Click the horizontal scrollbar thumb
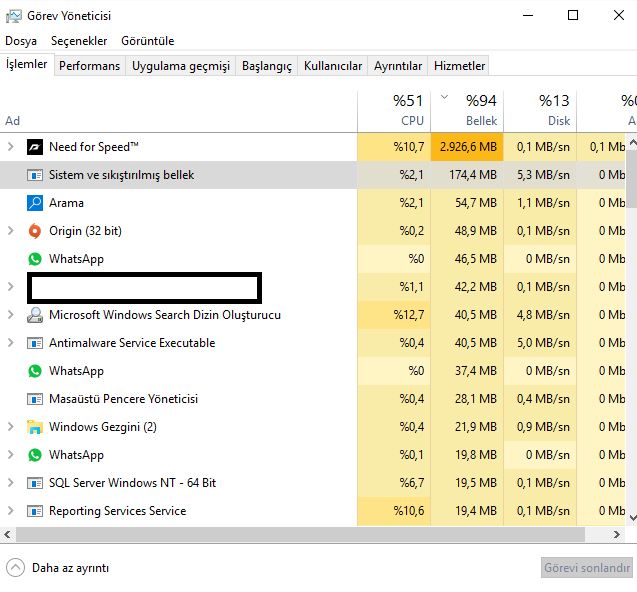This screenshot has width=637, height=592. pos(300,534)
